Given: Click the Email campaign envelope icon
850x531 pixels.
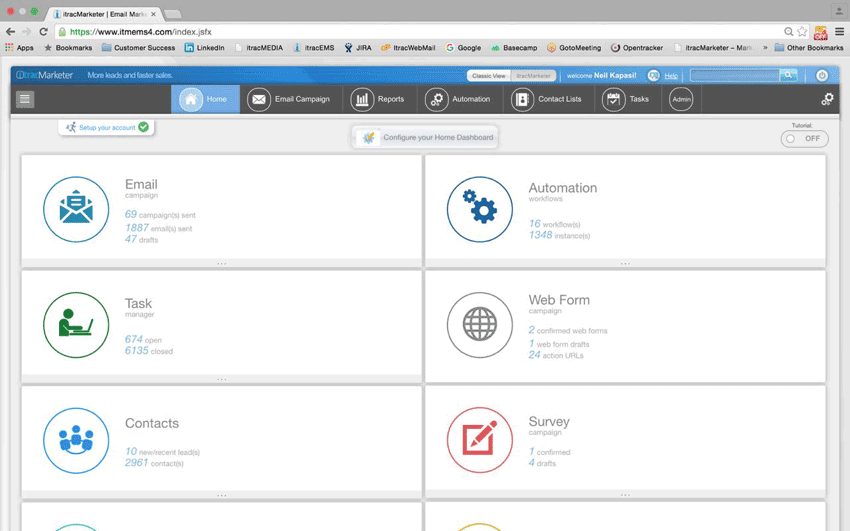Looking at the screenshot, I should [76, 209].
